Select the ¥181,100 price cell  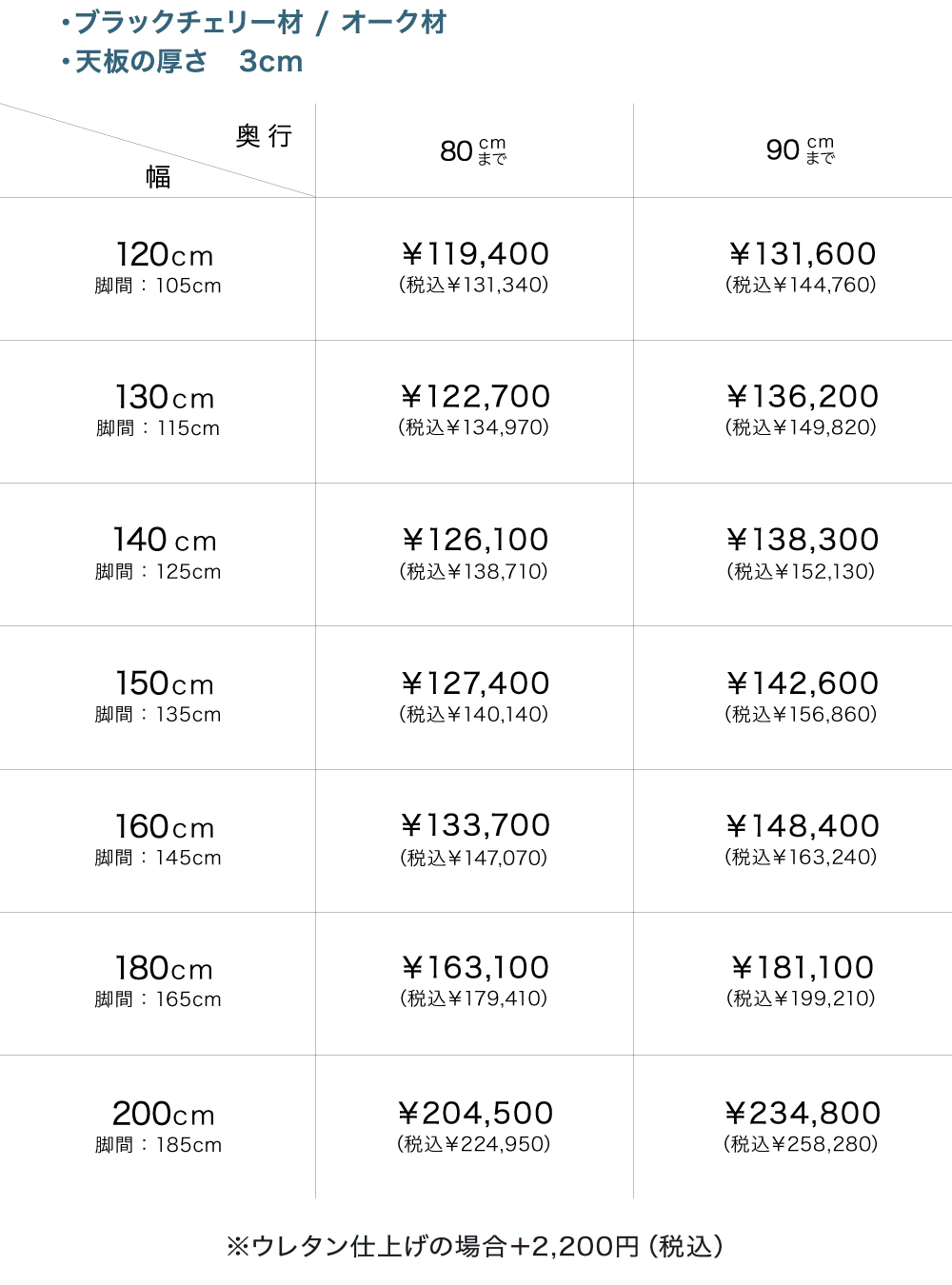click(x=802, y=969)
